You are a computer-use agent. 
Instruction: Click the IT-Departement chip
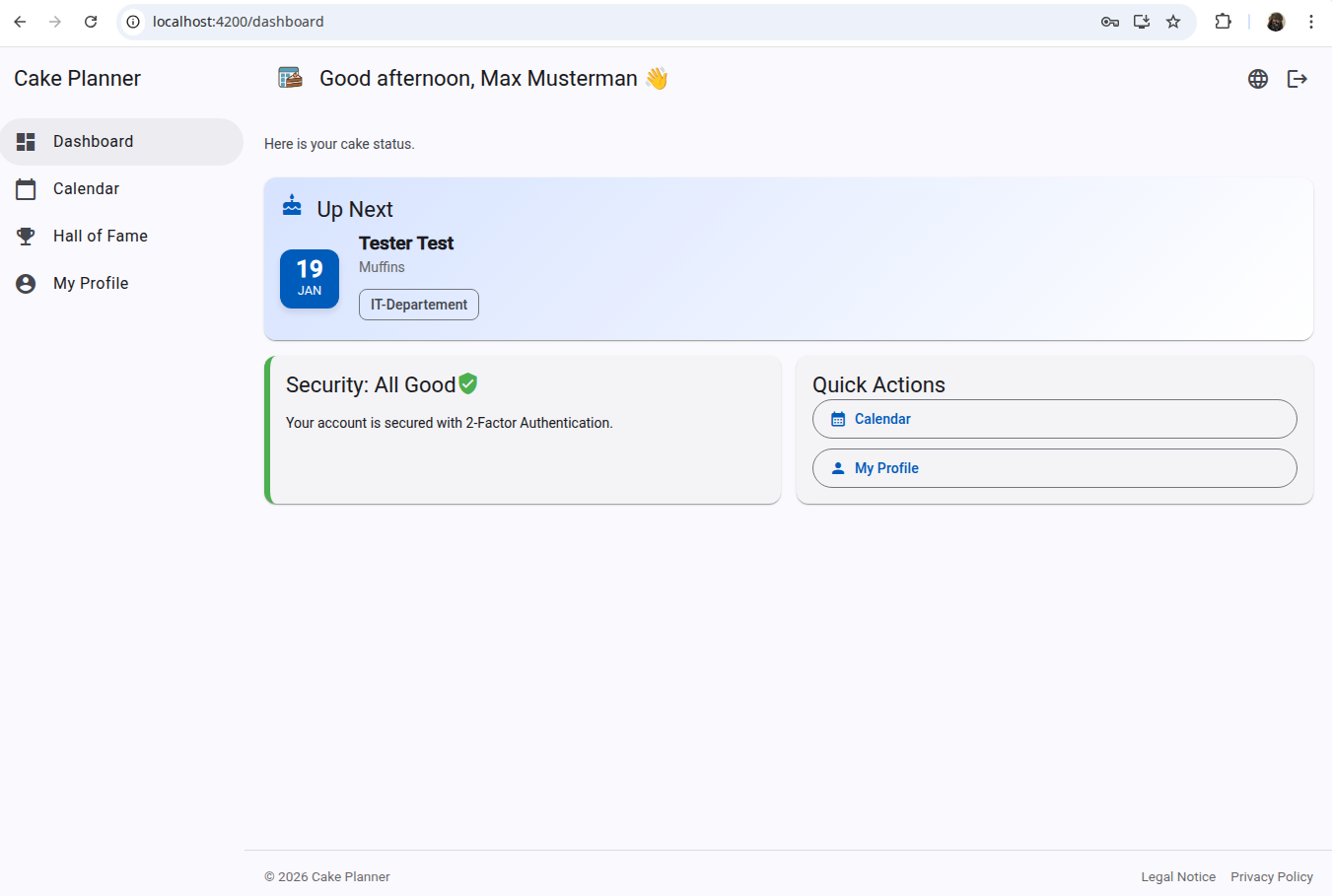419,305
